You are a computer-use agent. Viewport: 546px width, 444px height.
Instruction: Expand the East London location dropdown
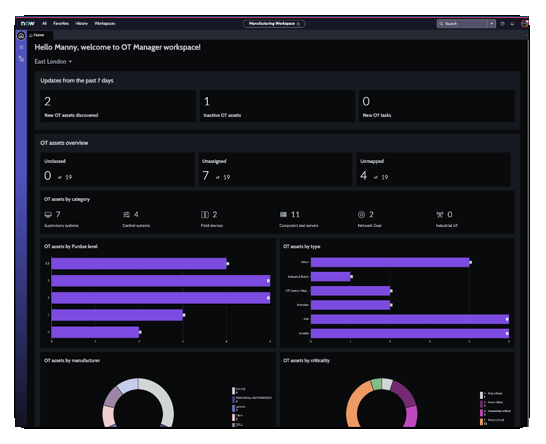[x=53, y=62]
